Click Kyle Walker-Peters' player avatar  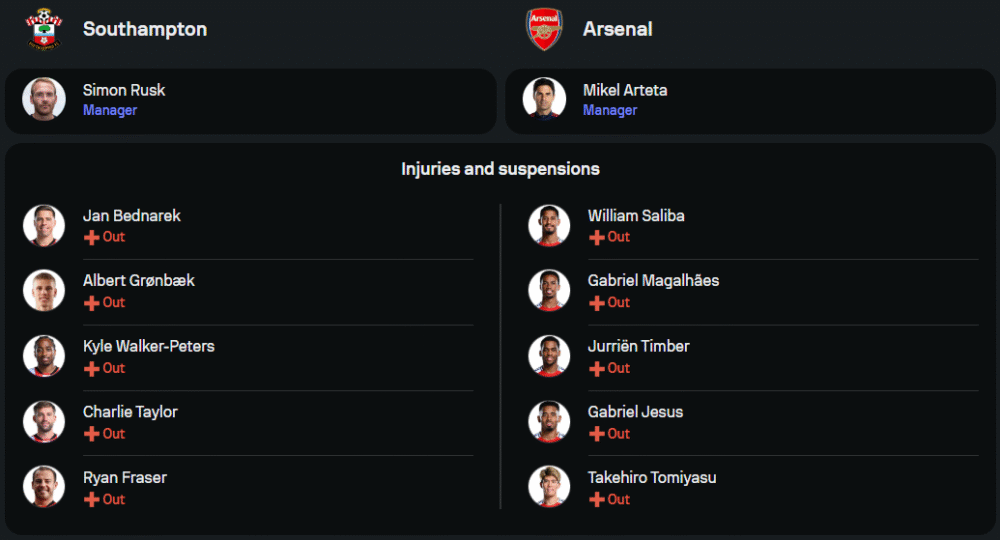[44, 356]
